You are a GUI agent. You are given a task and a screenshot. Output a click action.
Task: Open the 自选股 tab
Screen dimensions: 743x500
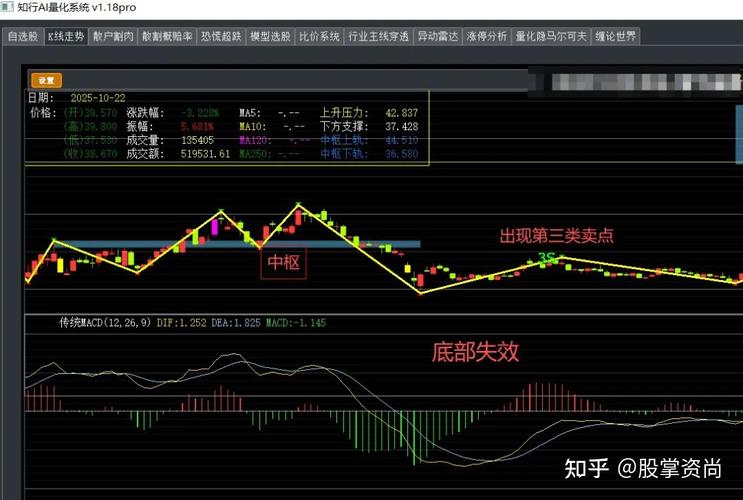point(23,36)
